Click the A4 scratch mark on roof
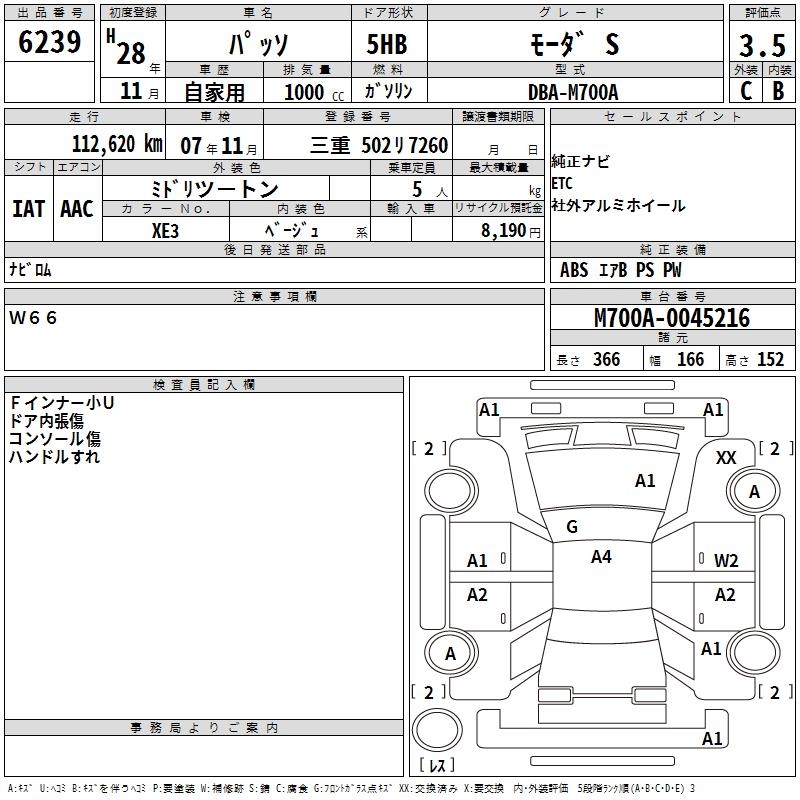Screen dimensions: 800x800 (601, 557)
